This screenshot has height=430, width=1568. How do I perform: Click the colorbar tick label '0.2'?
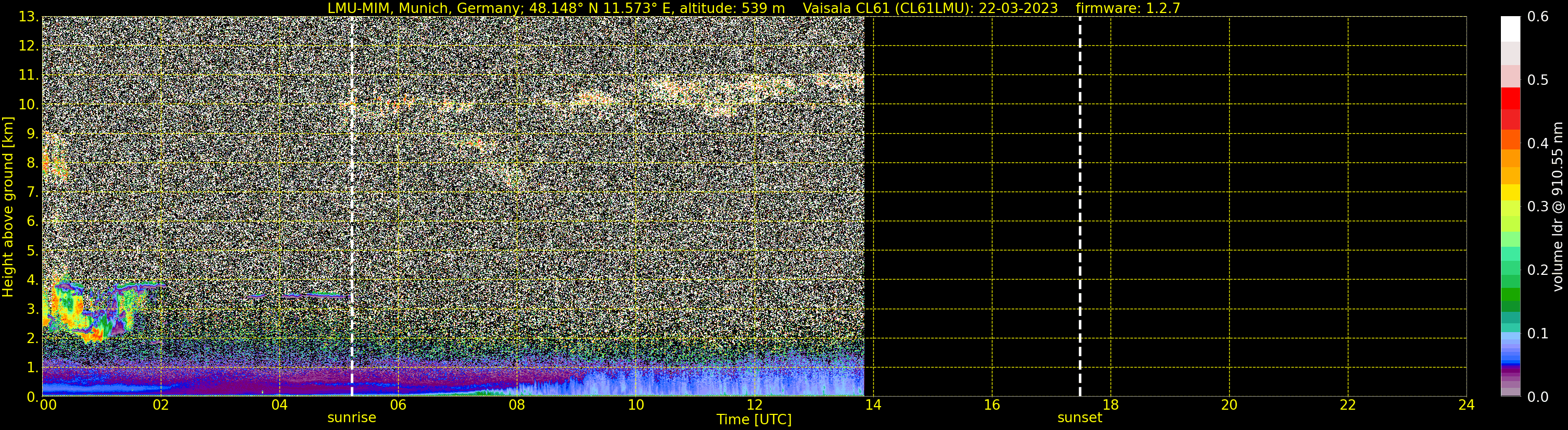[x=1538, y=270]
